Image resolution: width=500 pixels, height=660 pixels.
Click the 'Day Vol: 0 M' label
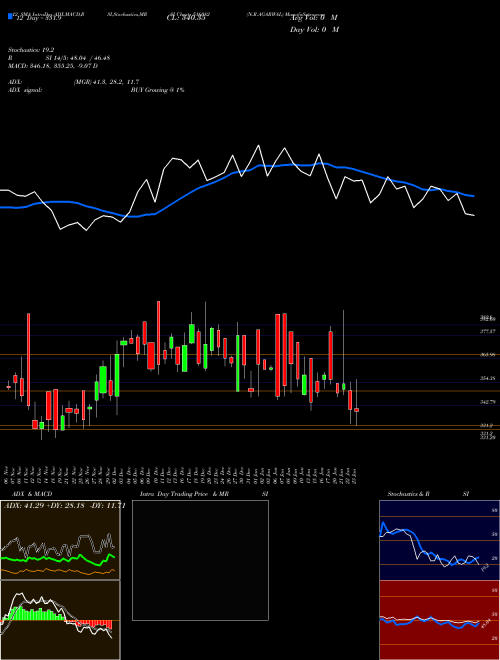(x=314, y=30)
